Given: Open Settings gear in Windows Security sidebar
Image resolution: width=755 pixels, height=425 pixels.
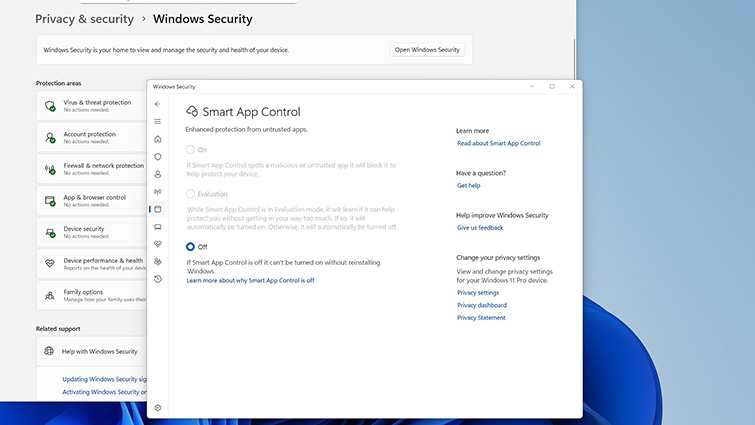Looking at the screenshot, I should (x=157, y=407).
